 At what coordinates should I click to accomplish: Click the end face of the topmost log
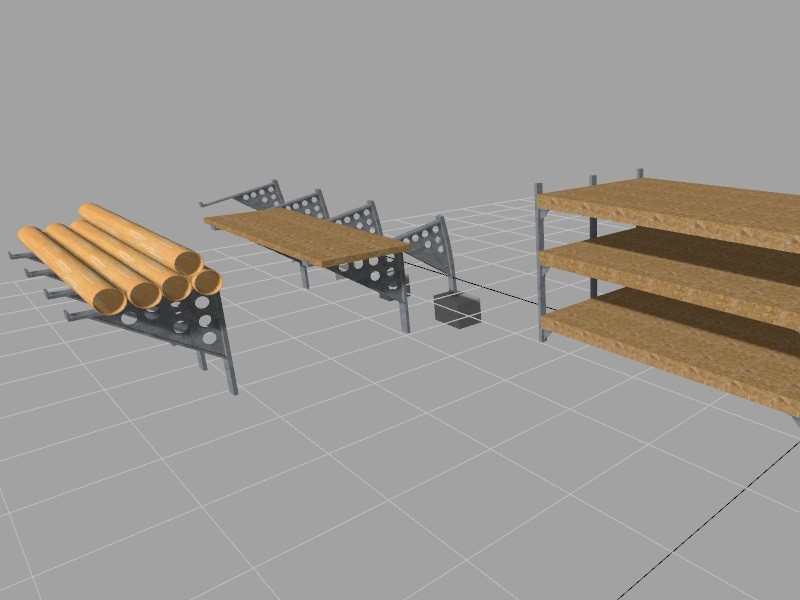(x=187, y=263)
